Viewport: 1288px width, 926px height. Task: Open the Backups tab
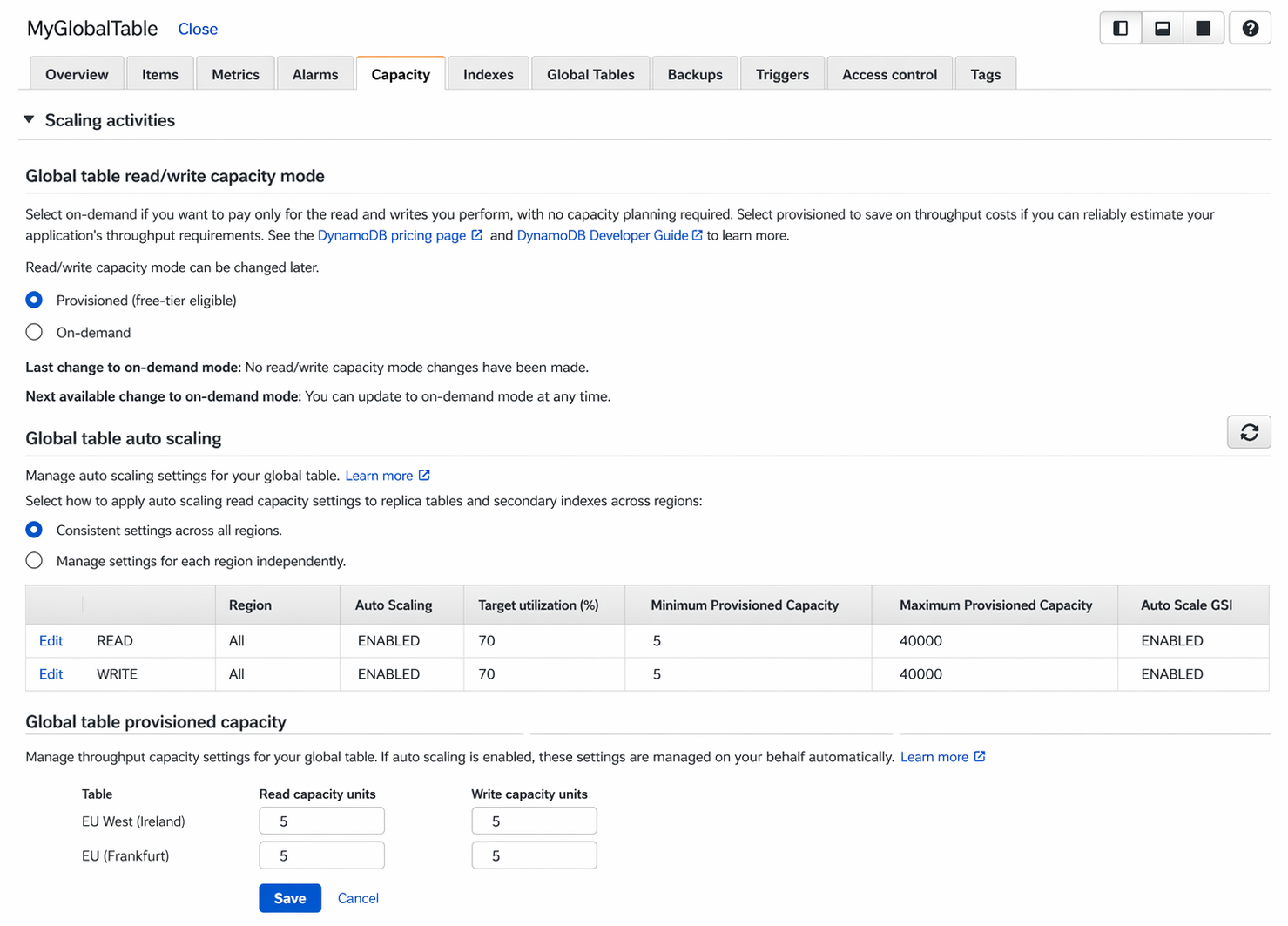point(694,73)
